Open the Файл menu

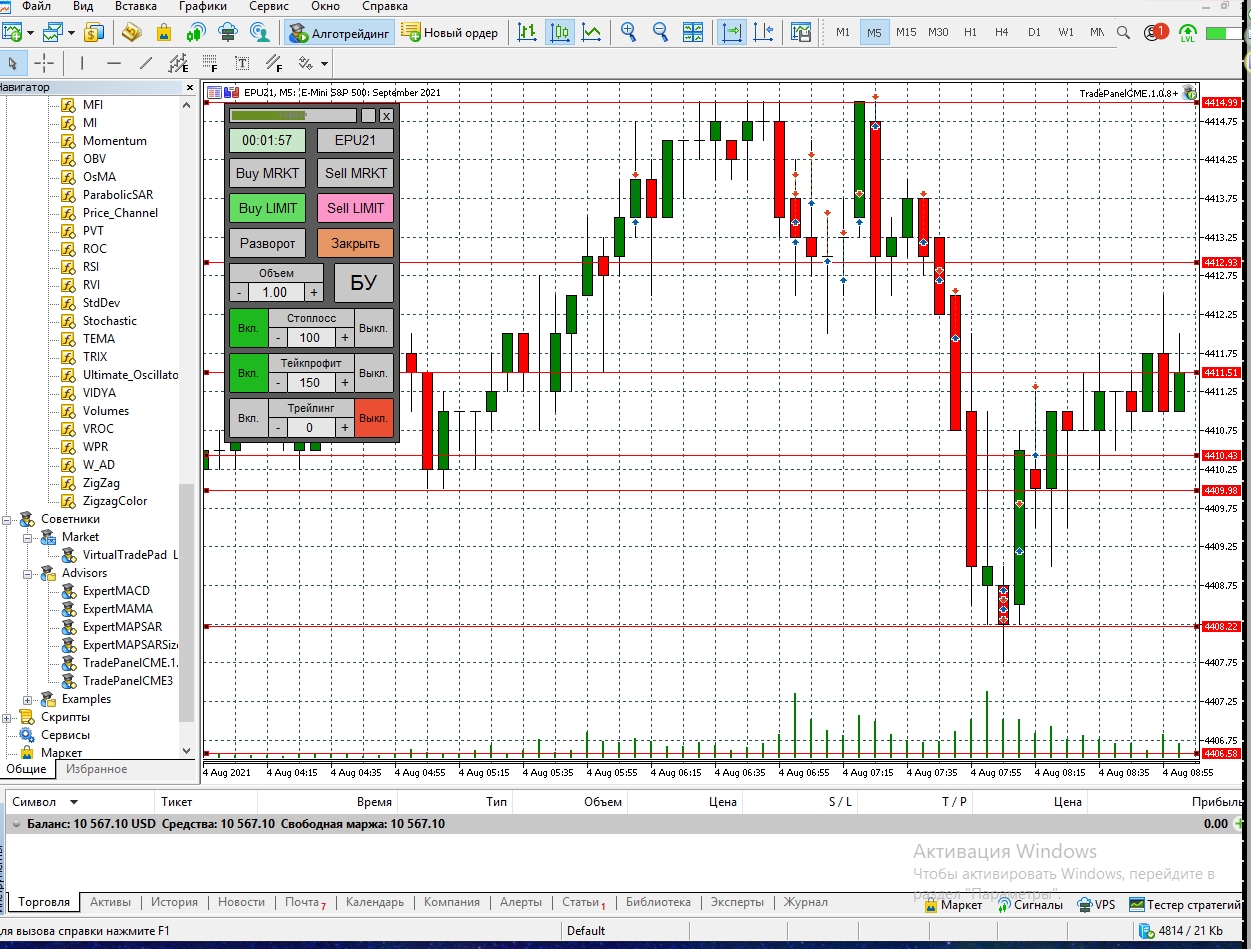click(x=36, y=6)
